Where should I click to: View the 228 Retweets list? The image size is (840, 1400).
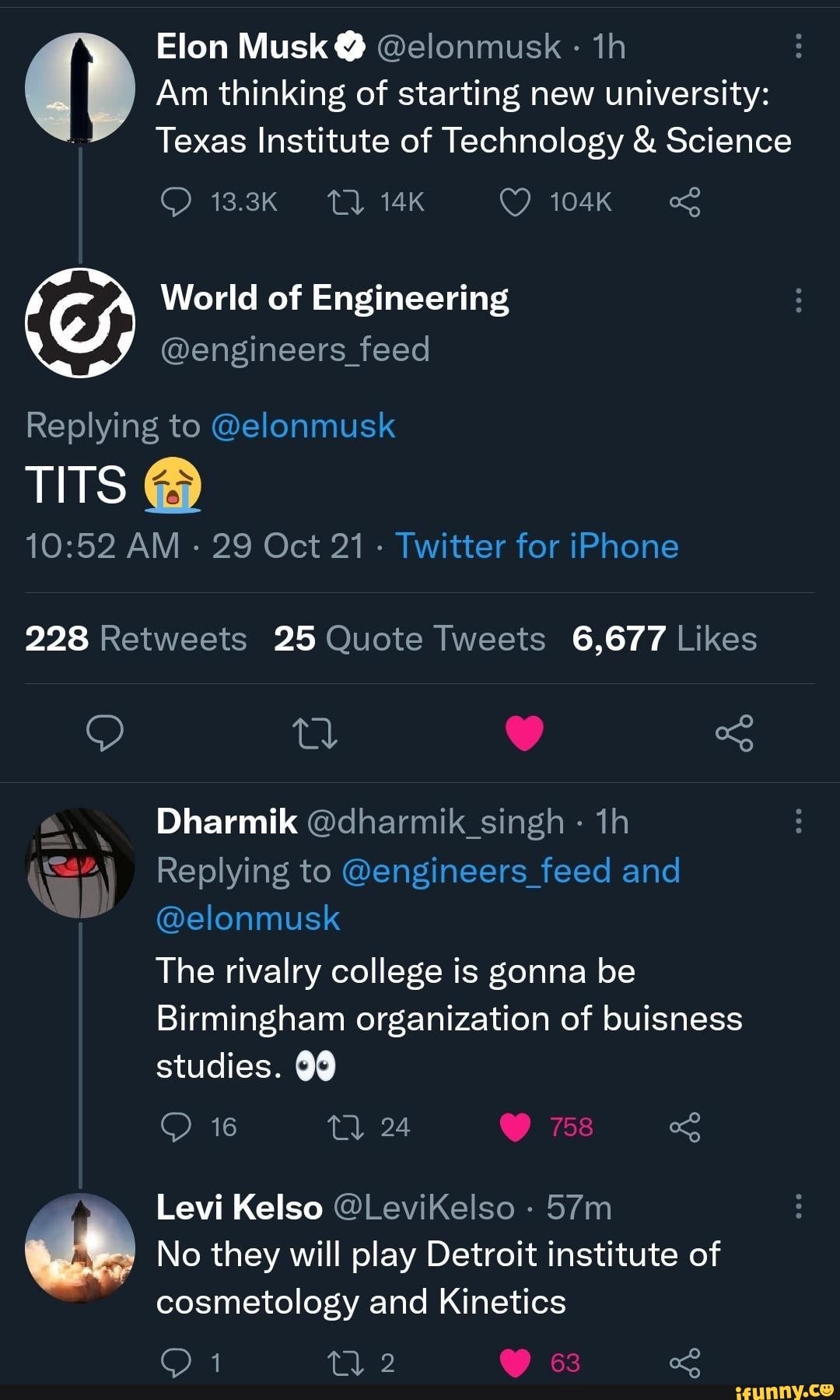pyautogui.click(x=135, y=638)
